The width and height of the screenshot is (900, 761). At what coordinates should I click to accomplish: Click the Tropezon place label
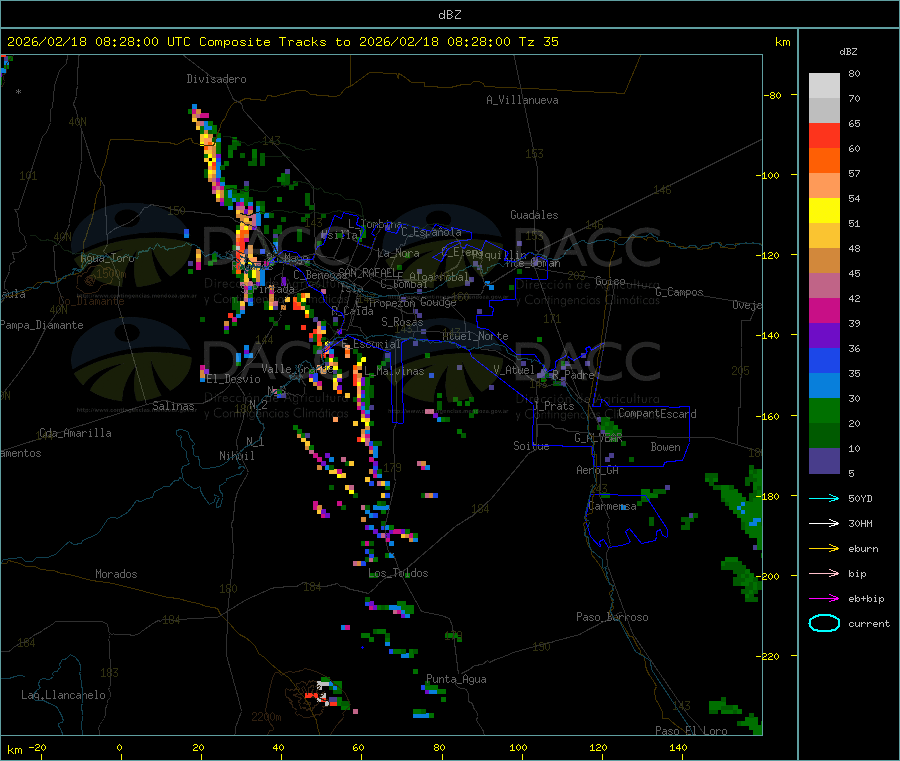(392, 302)
